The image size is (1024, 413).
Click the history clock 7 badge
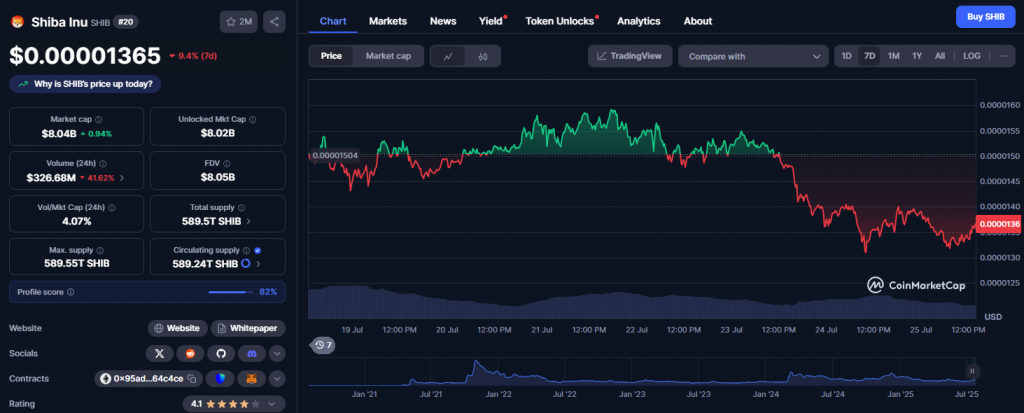pos(322,345)
